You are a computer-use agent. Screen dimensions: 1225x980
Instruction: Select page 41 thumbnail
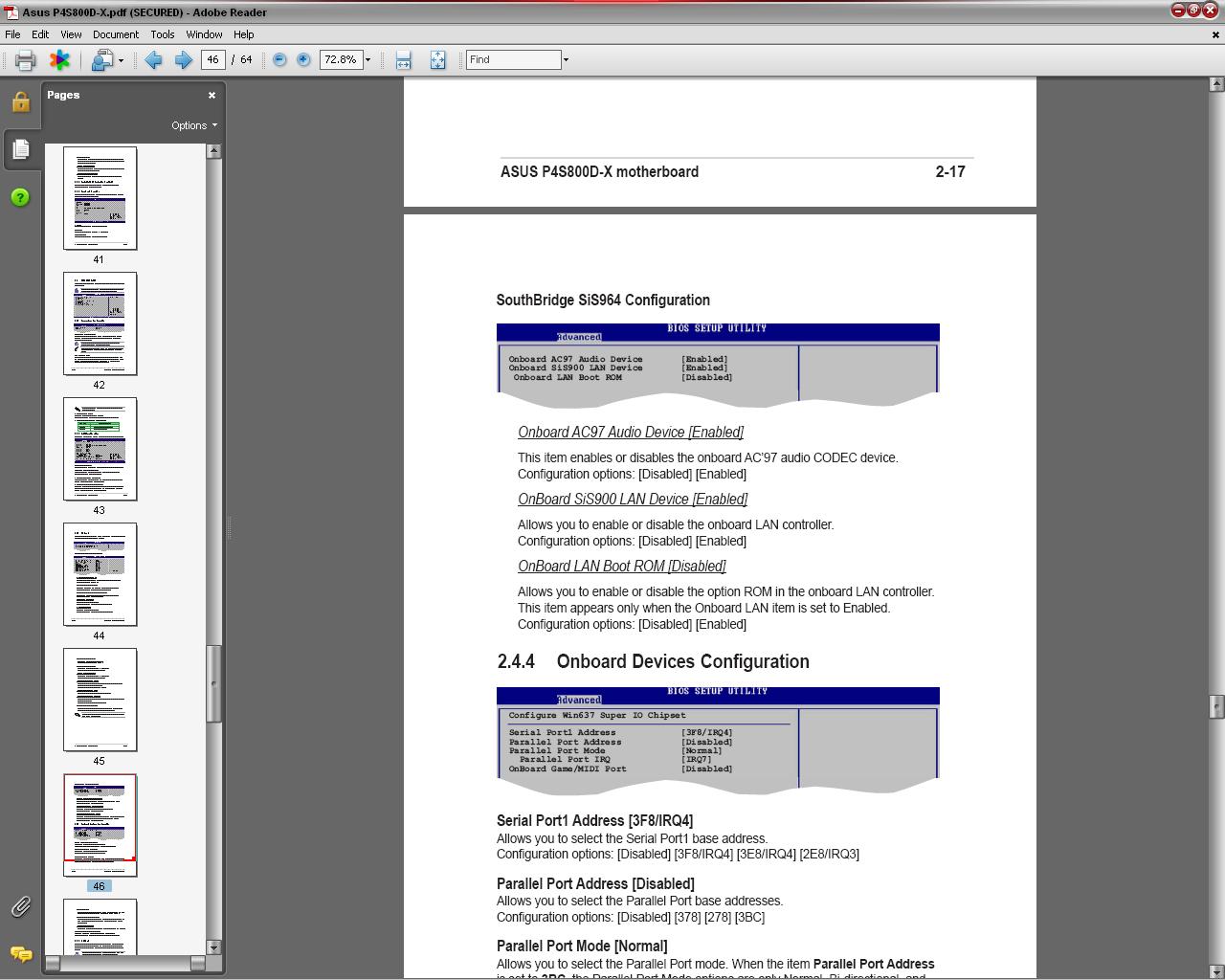[100, 198]
